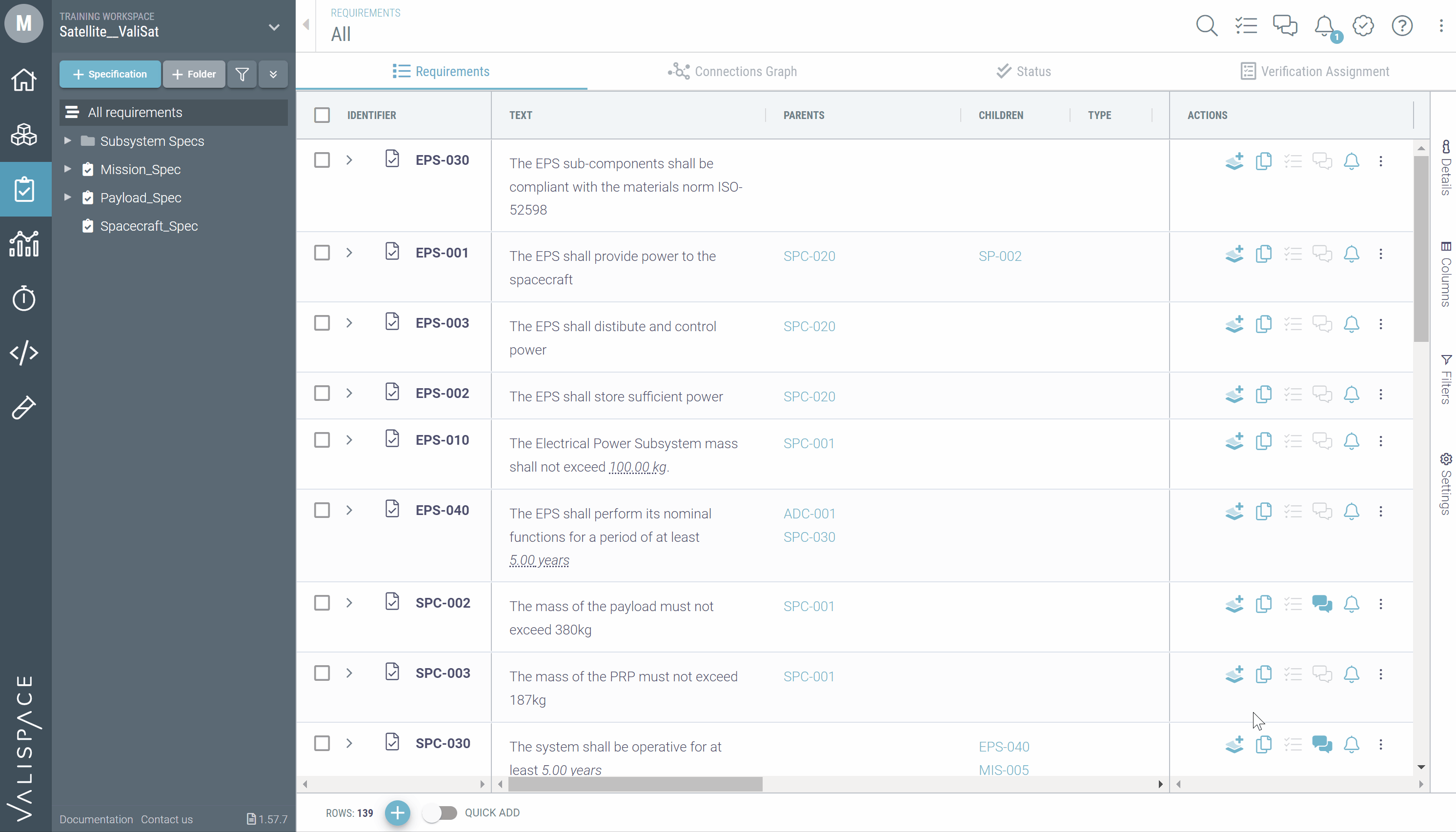Open the Home icon in left sidebar
Image resolution: width=1456 pixels, height=832 pixels.
24,80
